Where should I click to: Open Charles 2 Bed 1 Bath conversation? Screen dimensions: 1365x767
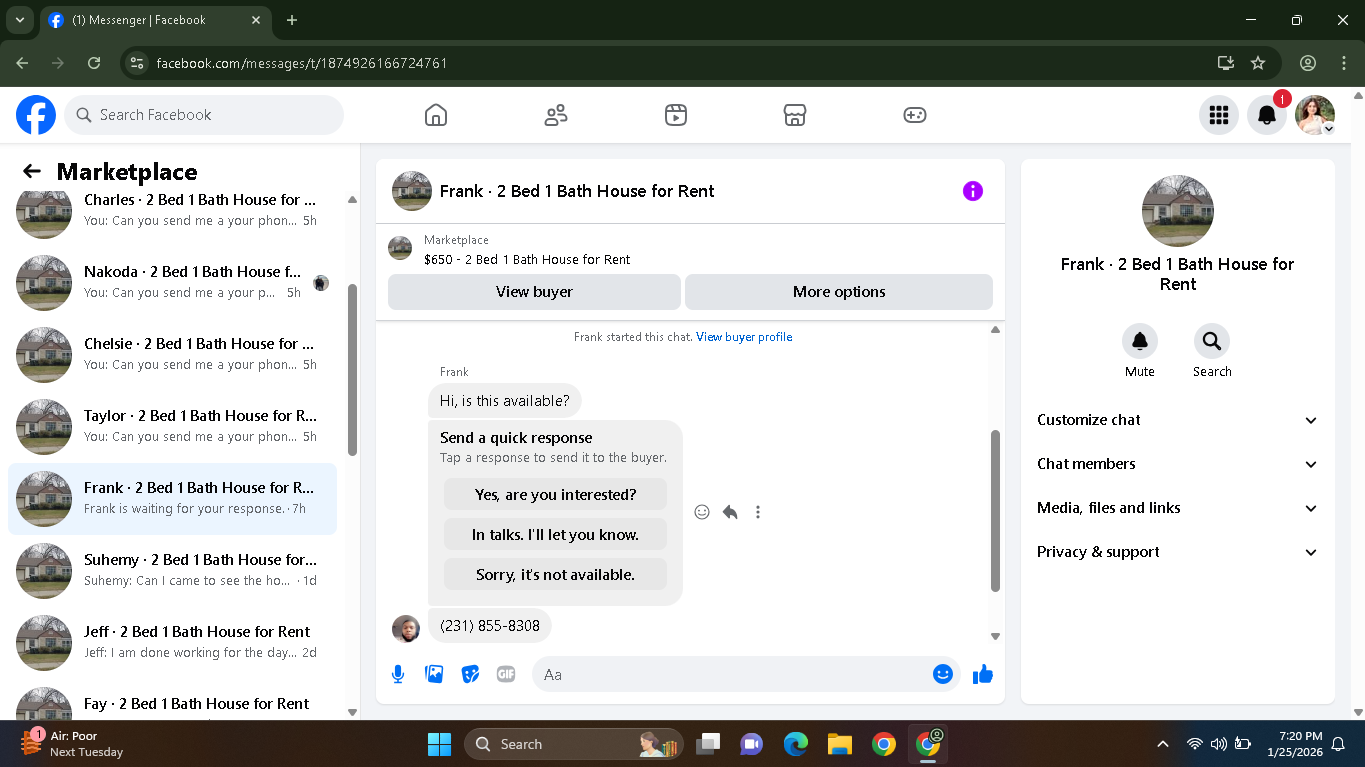click(x=172, y=210)
